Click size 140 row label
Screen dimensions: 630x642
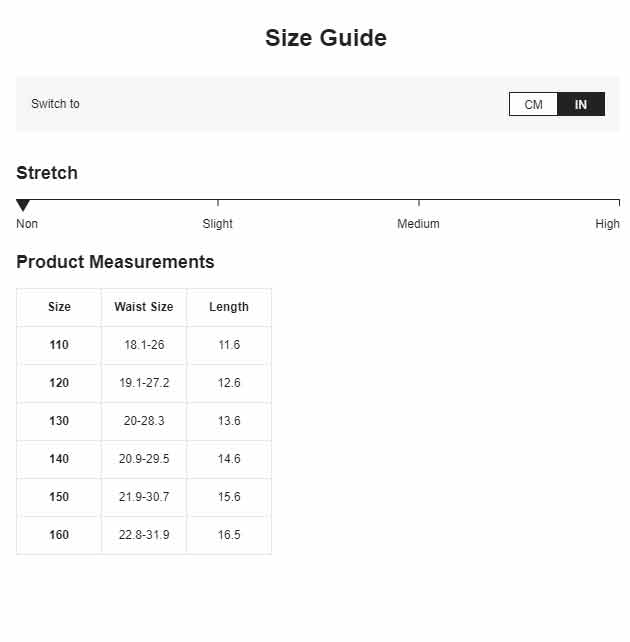[59, 459]
